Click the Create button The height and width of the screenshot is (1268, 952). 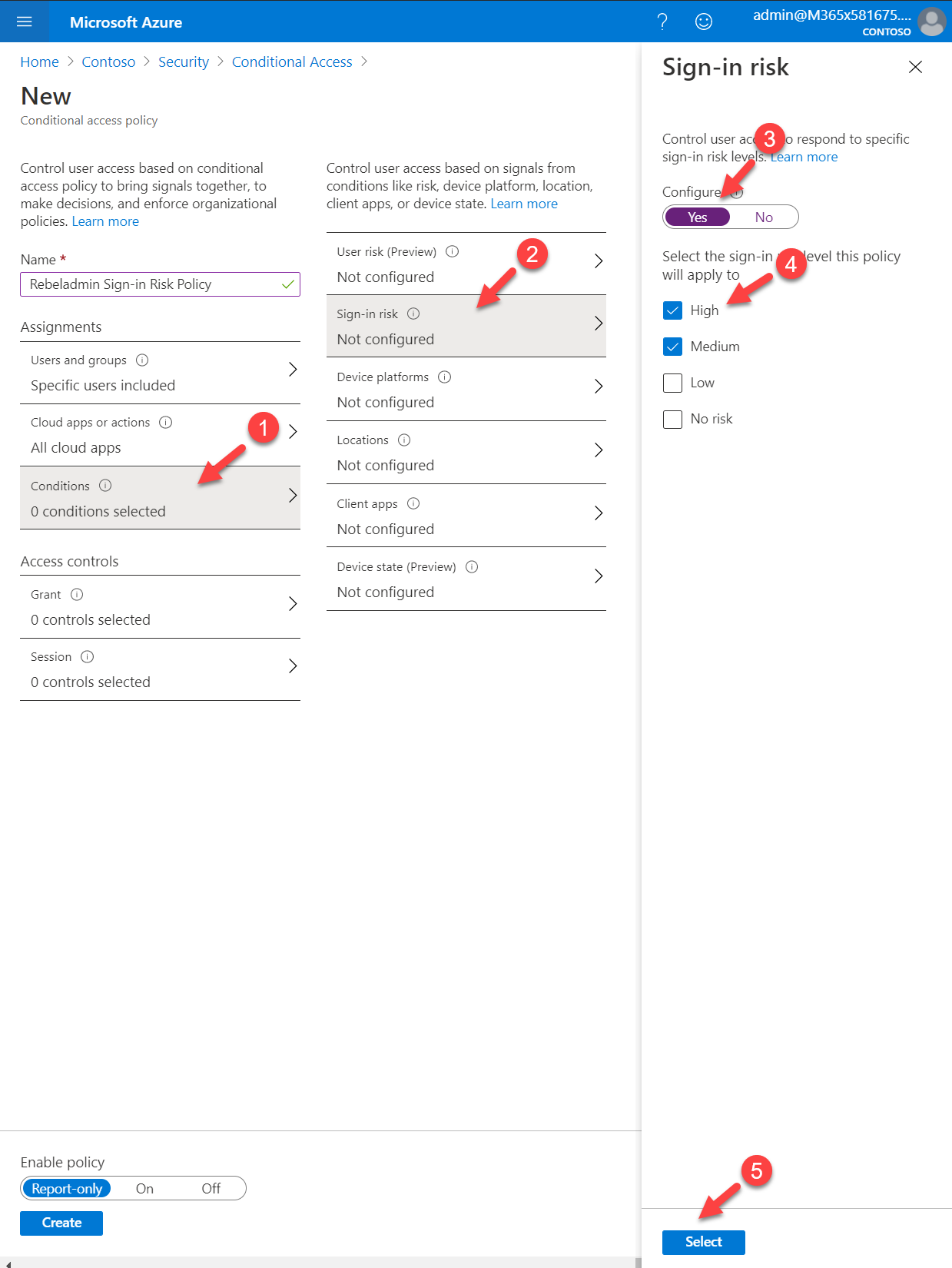coord(61,1223)
